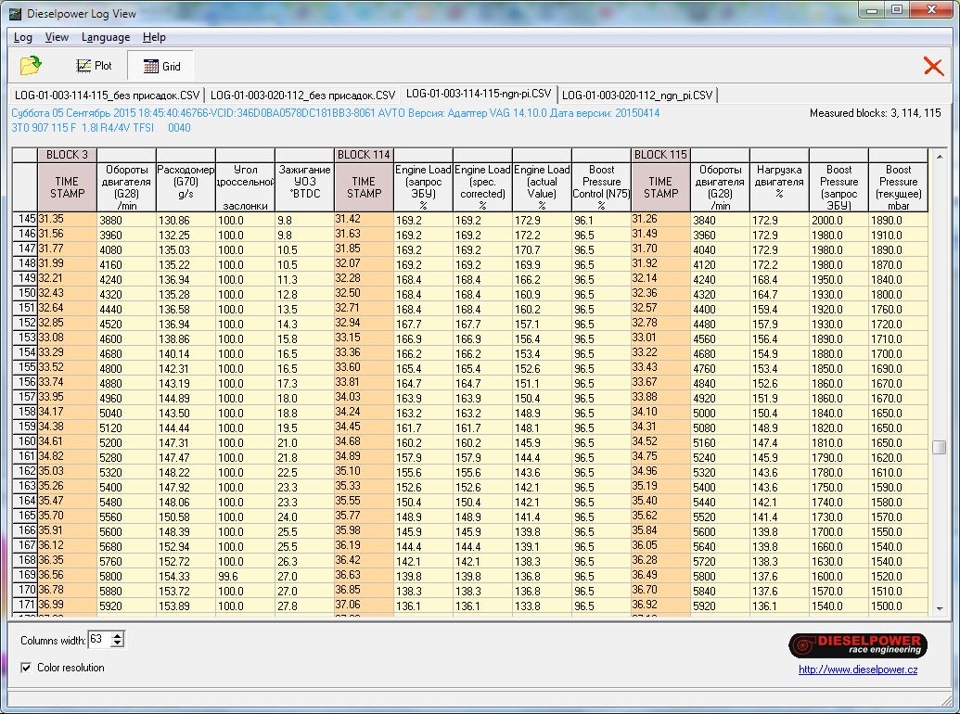Toggle the Color resolution checkbox
The image size is (960, 714).
click(x=26, y=667)
